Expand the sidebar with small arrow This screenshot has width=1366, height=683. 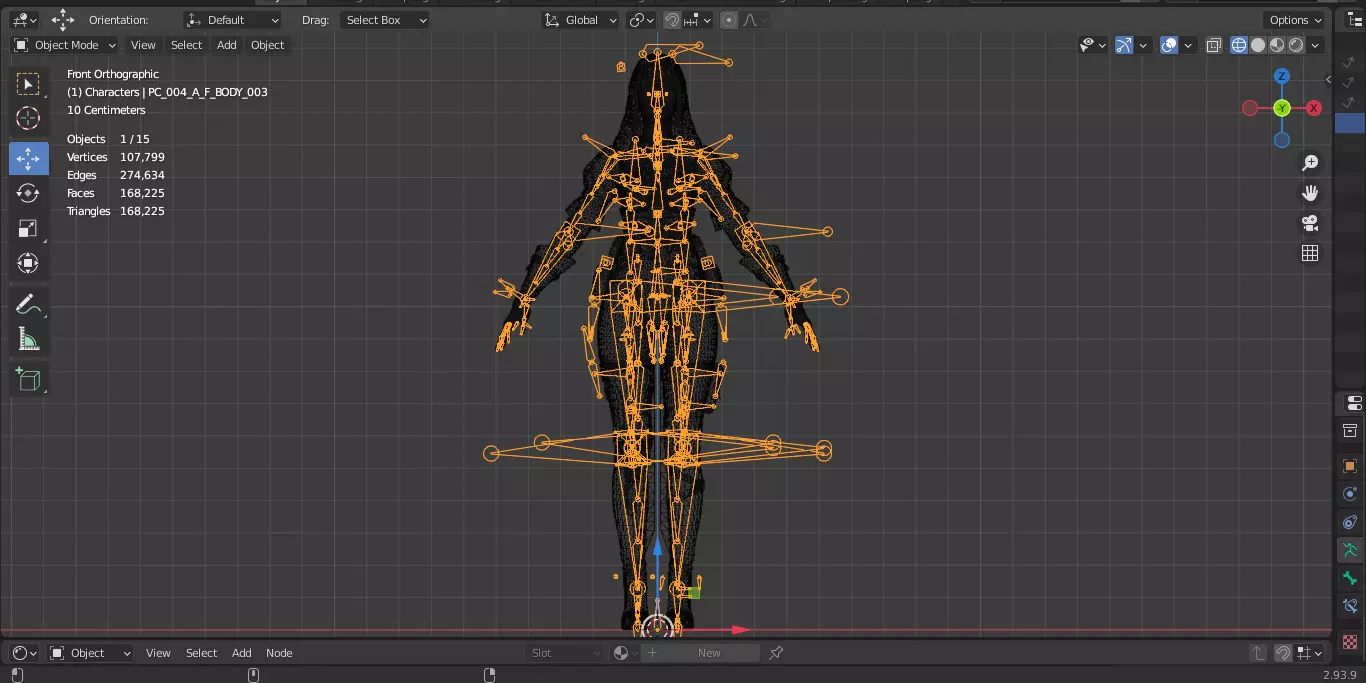(1329, 79)
